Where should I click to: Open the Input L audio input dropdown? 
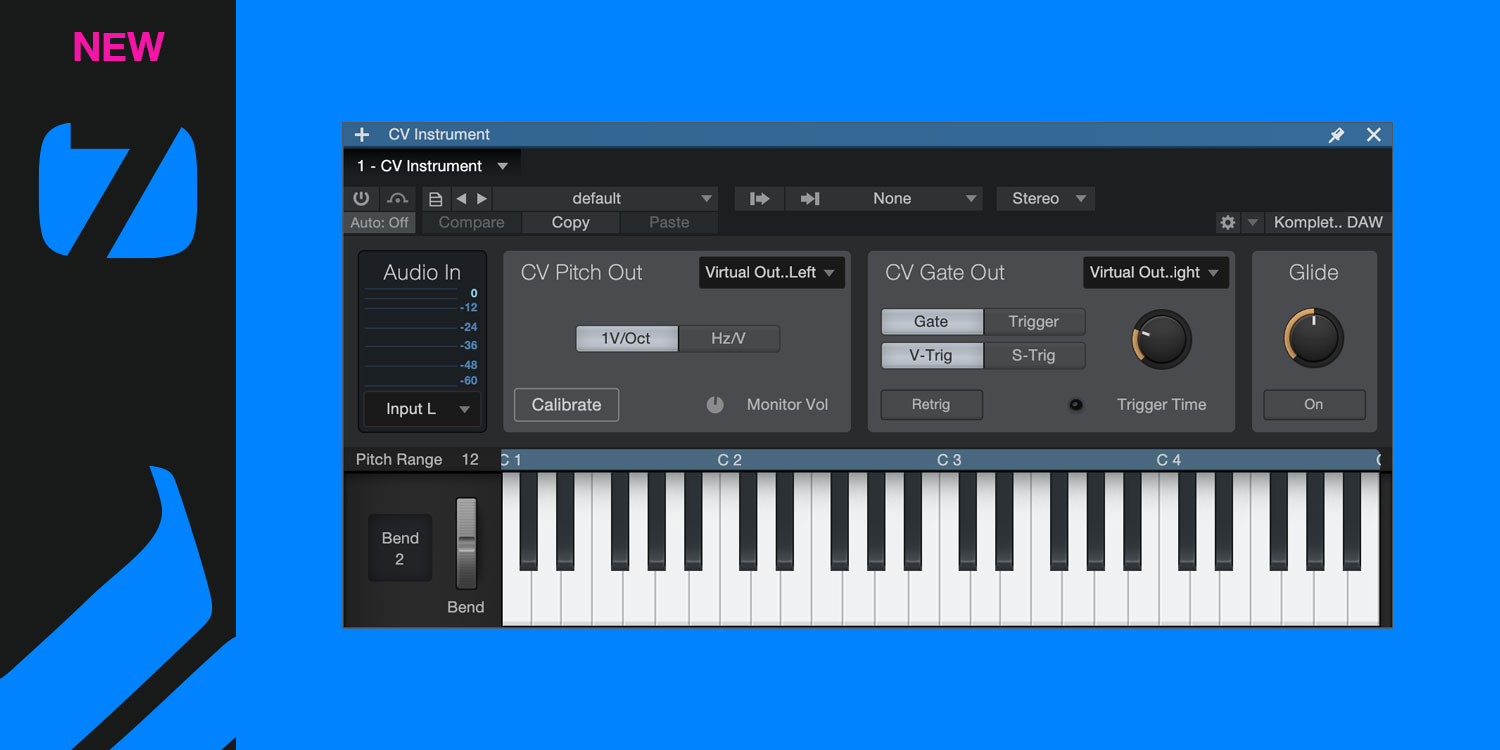422,409
